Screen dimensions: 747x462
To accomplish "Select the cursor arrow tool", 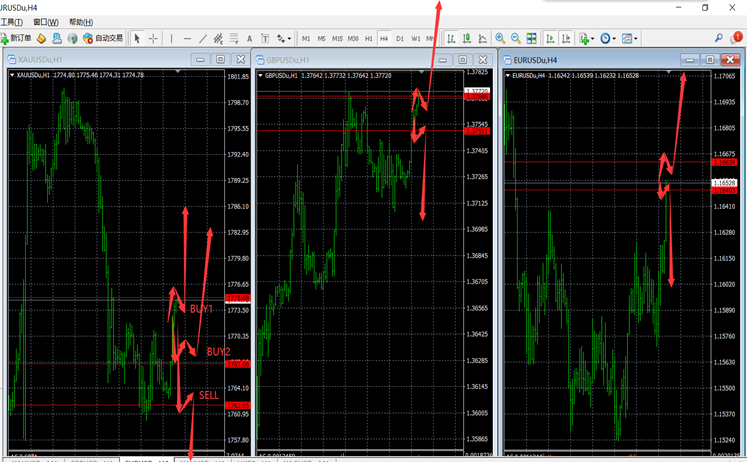I will click(137, 38).
